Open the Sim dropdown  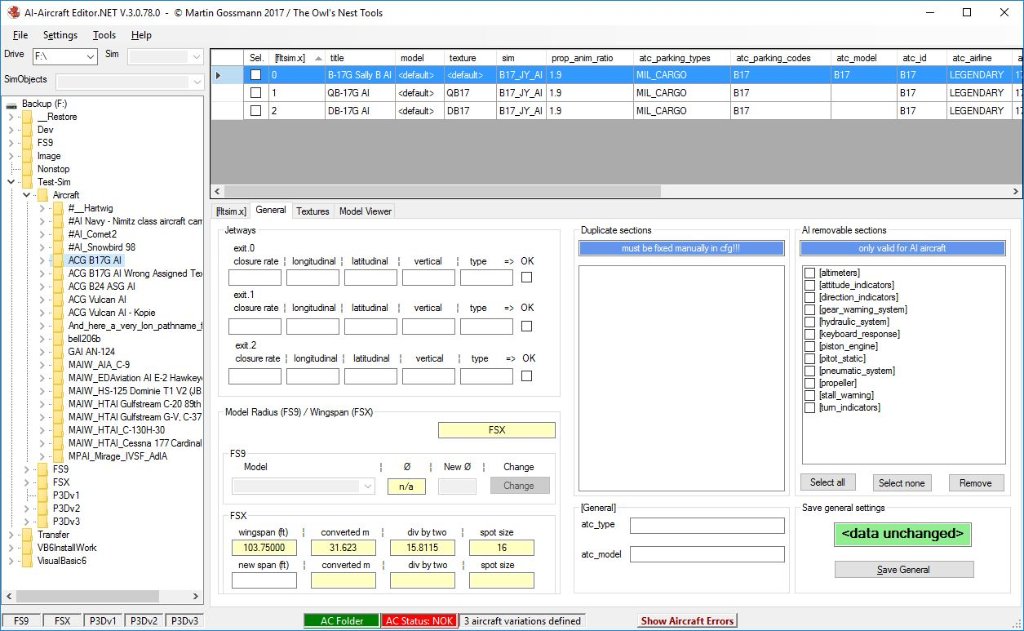196,57
